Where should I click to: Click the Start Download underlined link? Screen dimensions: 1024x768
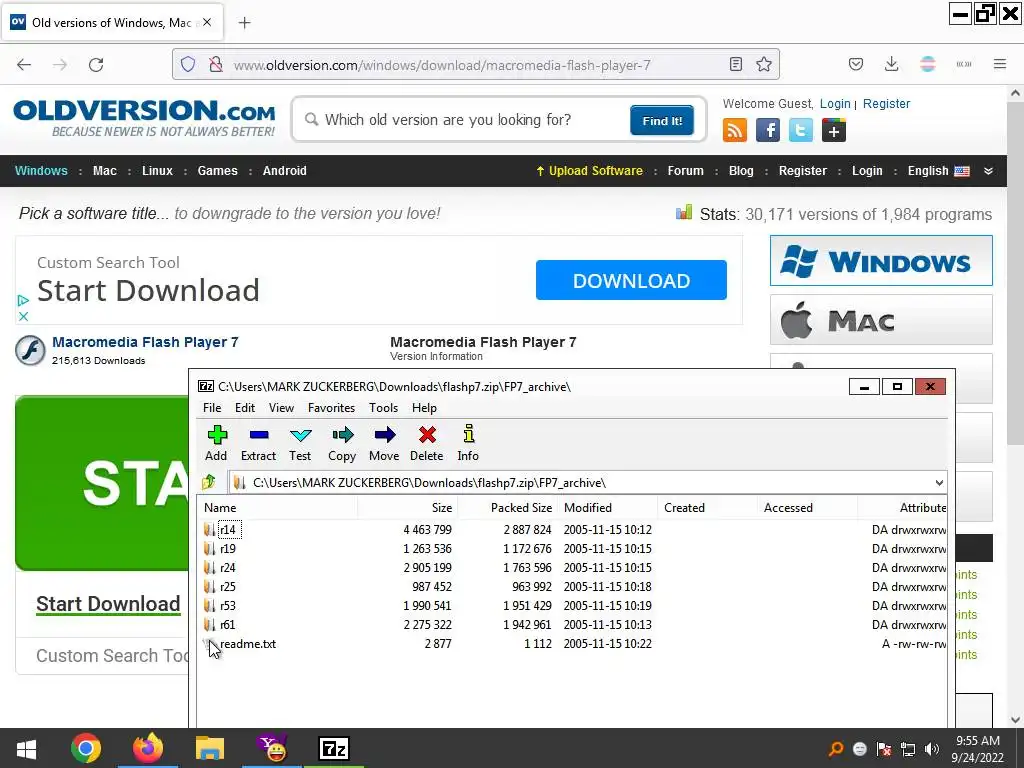pyautogui.click(x=108, y=604)
